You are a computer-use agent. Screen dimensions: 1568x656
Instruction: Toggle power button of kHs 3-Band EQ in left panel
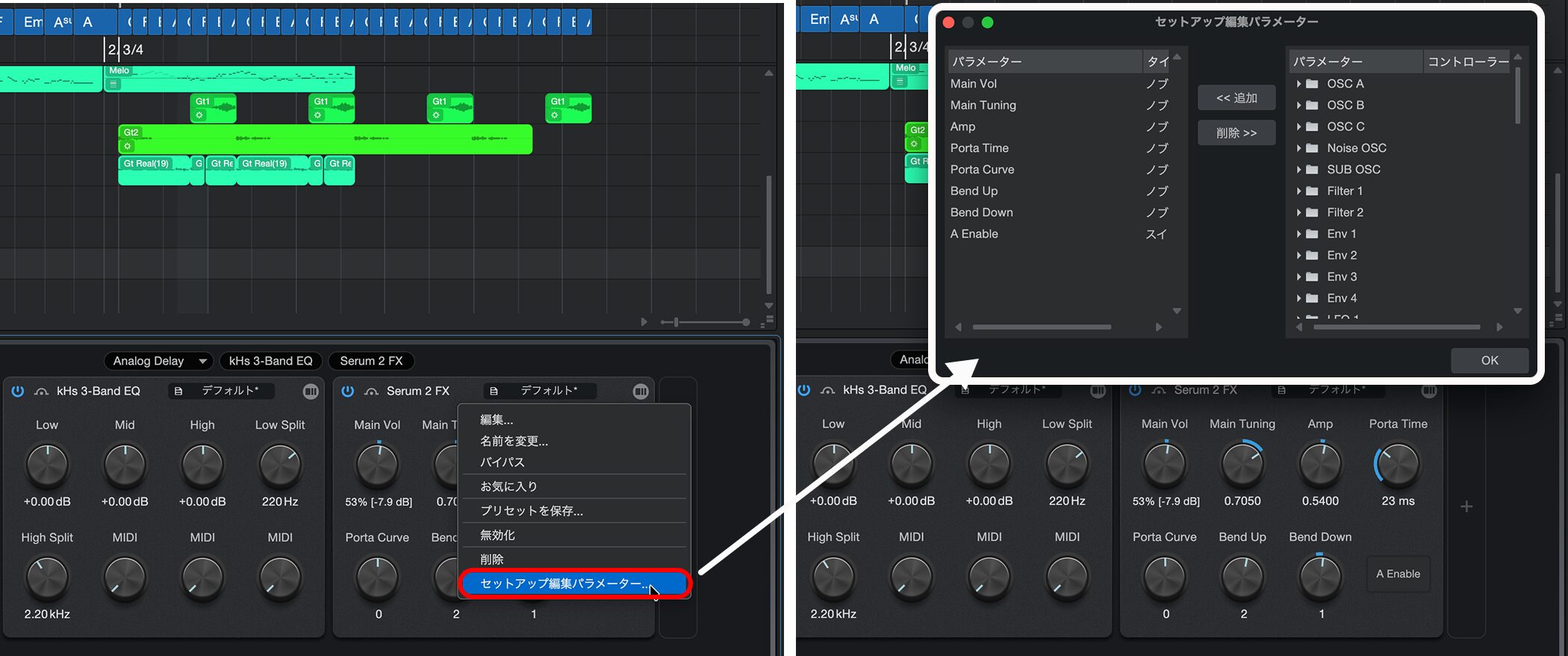click(17, 392)
